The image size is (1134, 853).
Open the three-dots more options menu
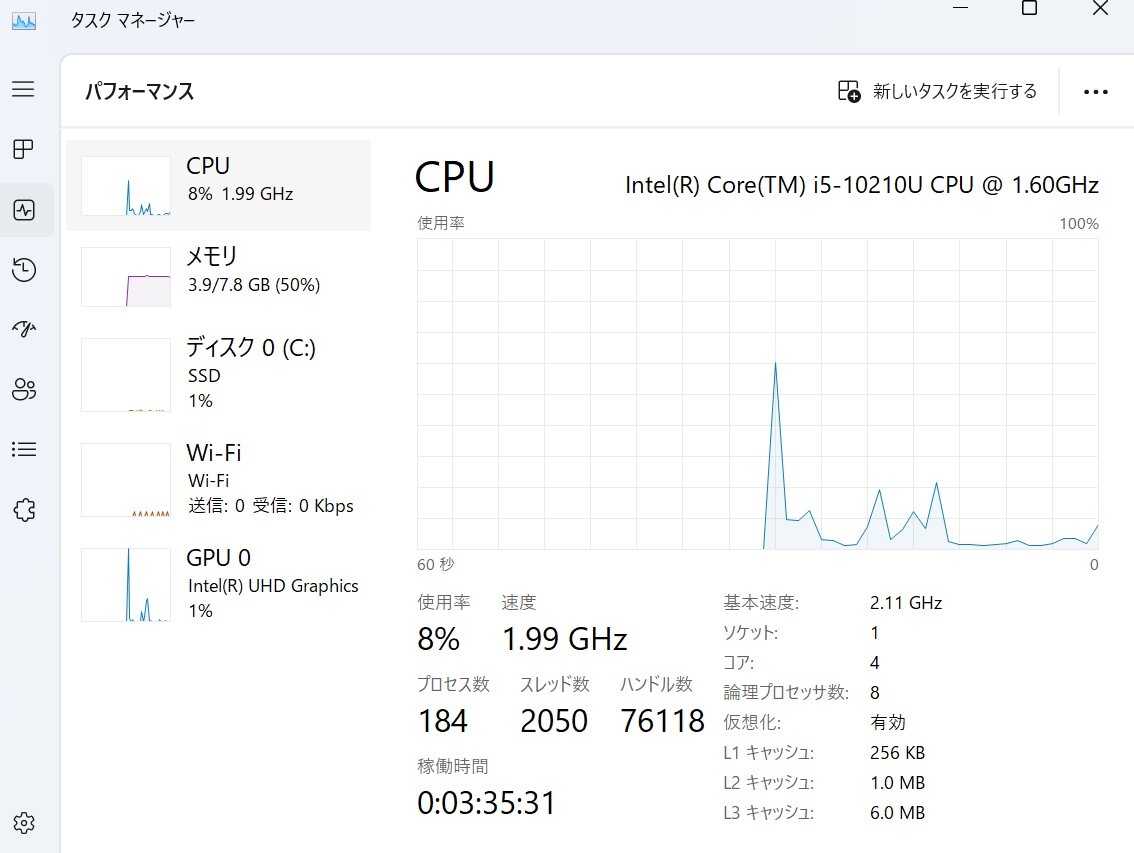1095,92
